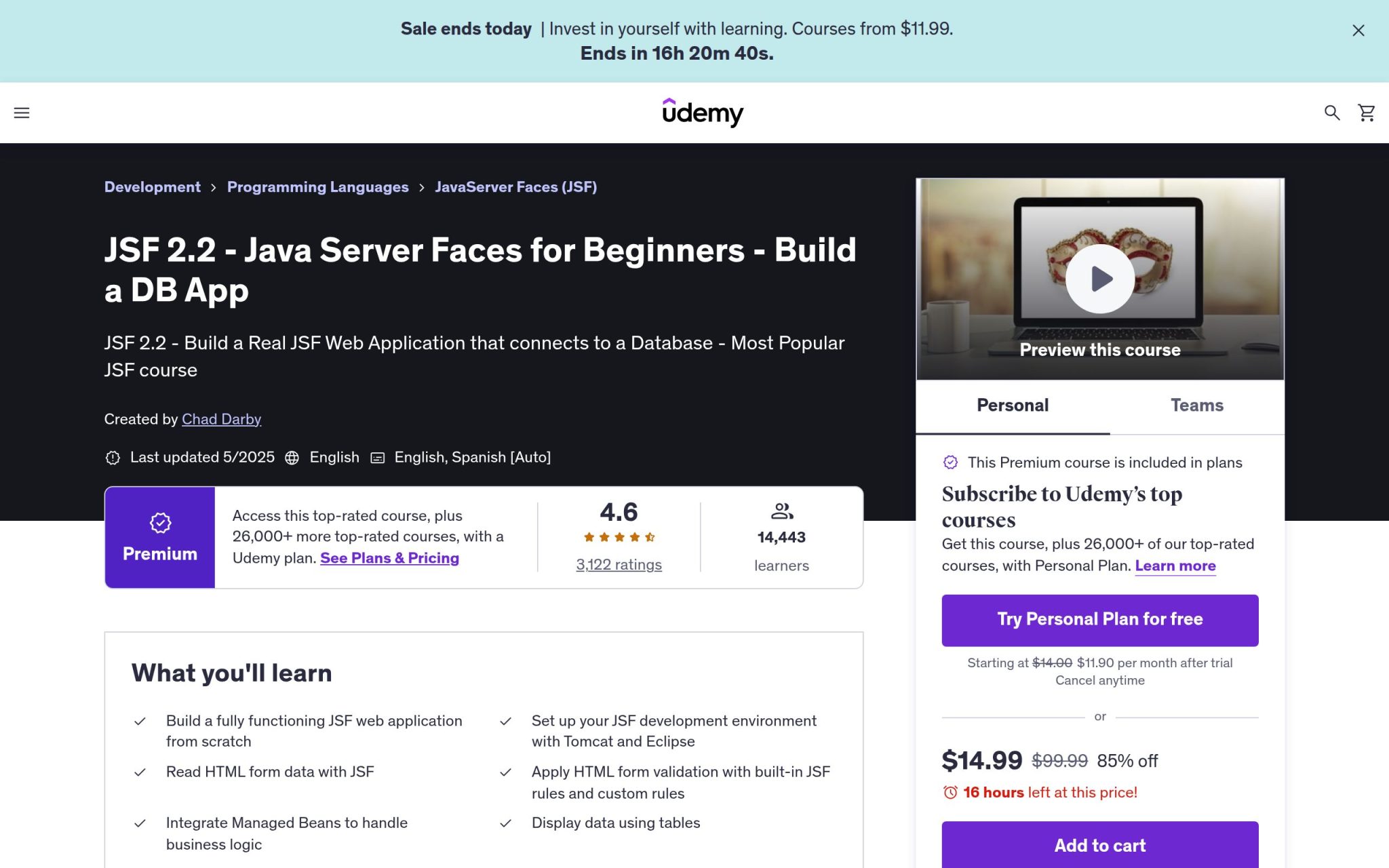
Task: Open the search icon in header
Action: click(x=1332, y=113)
